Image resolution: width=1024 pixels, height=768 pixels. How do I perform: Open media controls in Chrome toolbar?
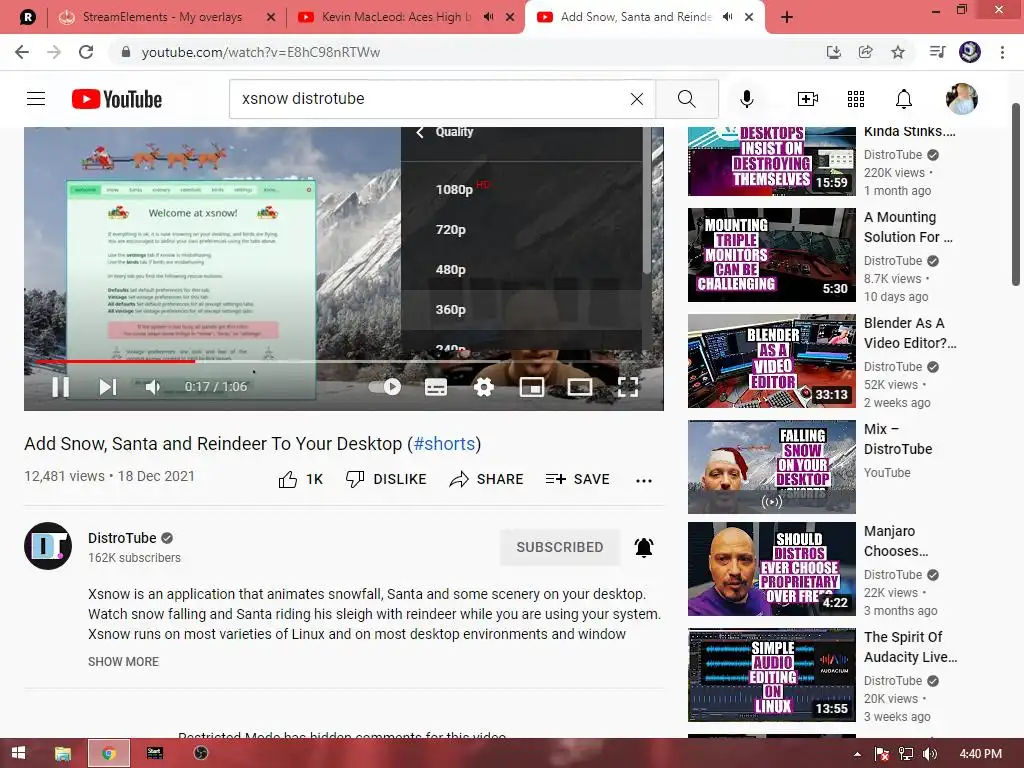pyautogui.click(x=937, y=52)
